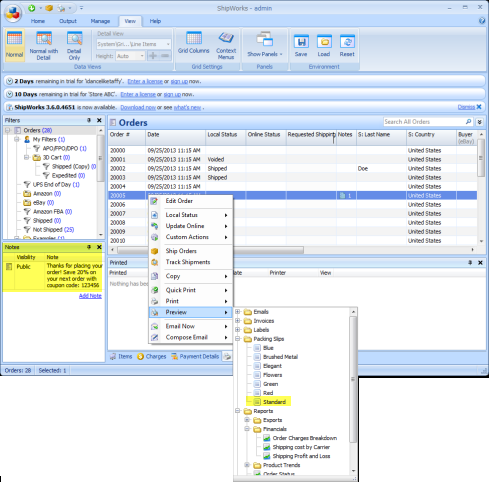Expand the Labels template folder
The image size is (489, 482).
238,330
